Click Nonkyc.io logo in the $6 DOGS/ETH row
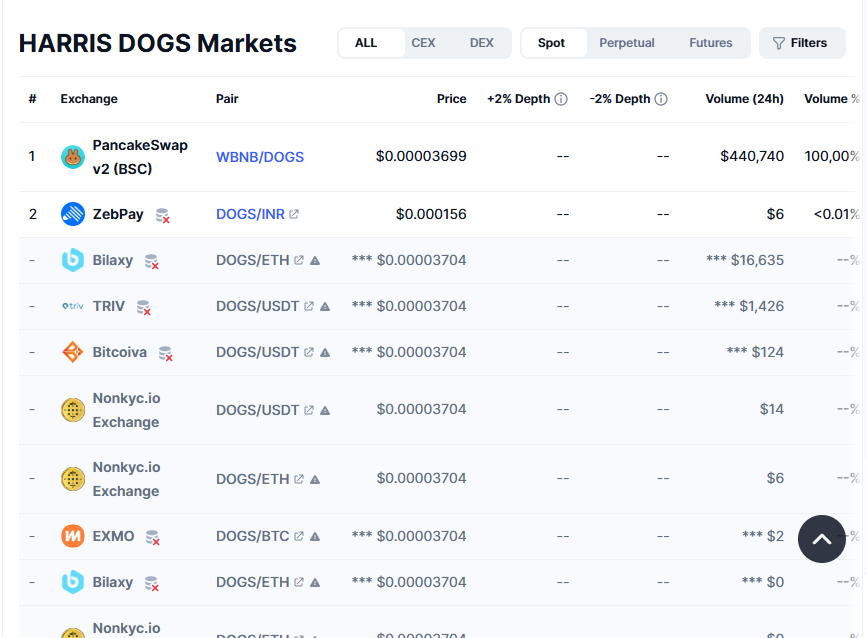867x638 pixels. [x=72, y=479]
